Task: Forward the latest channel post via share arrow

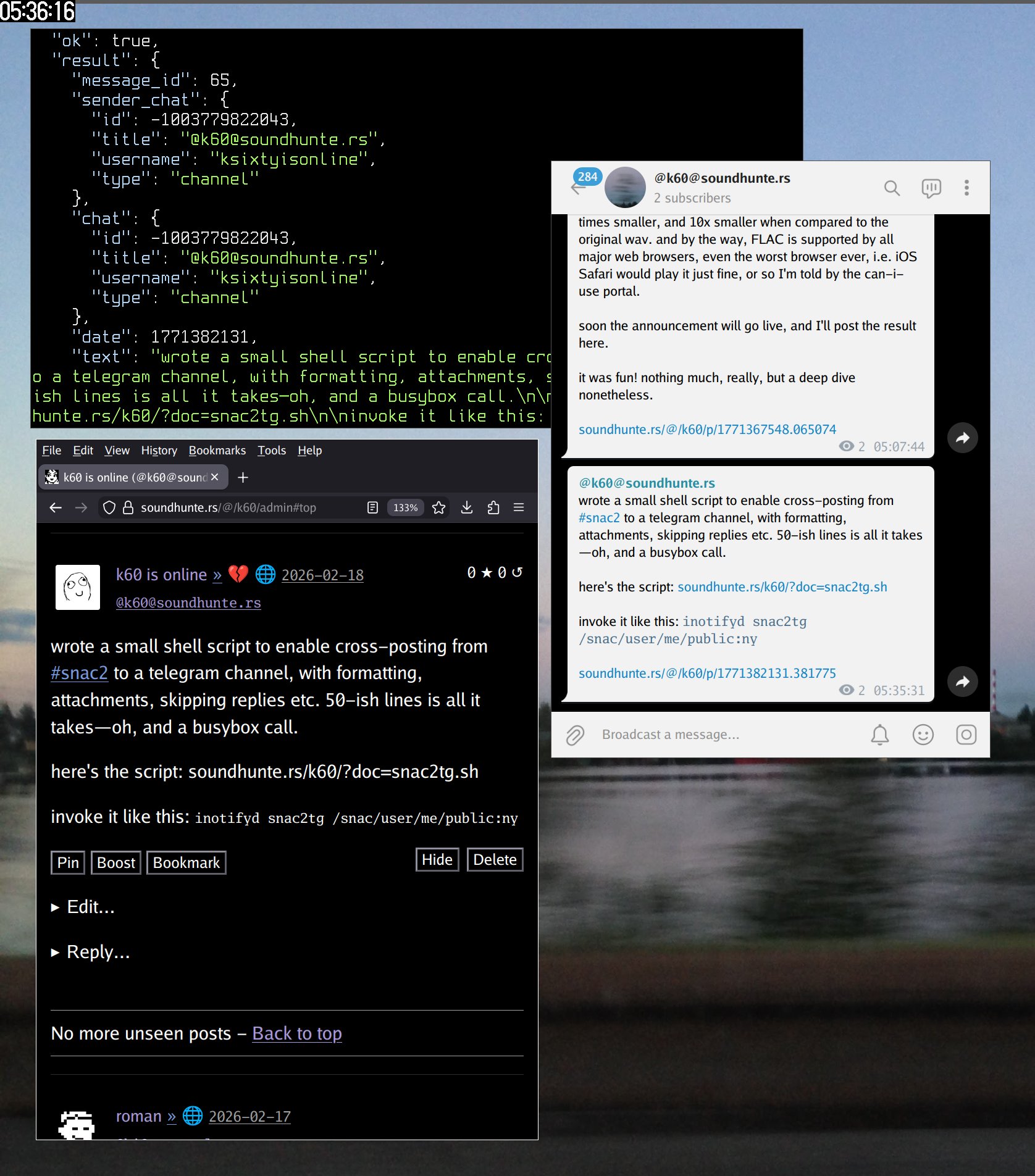Action: [962, 682]
